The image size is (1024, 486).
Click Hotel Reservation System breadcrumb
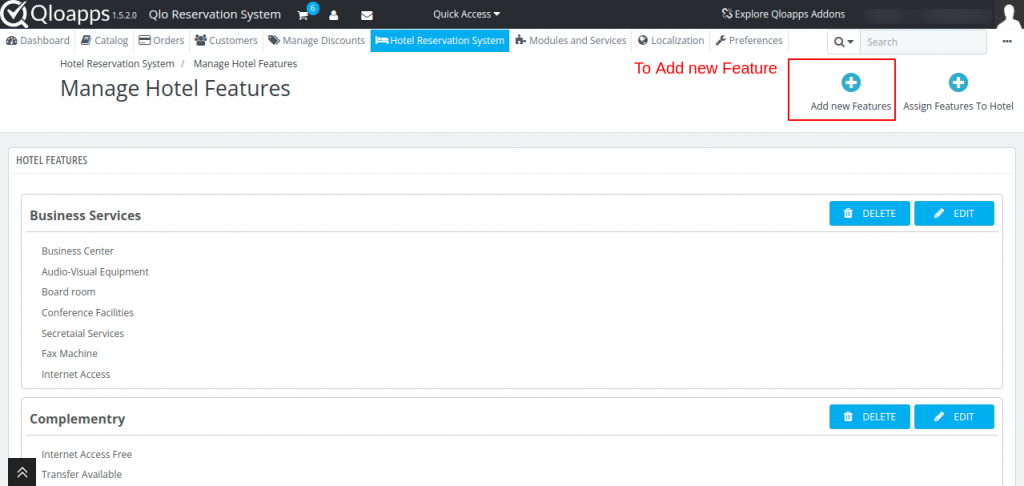point(117,64)
